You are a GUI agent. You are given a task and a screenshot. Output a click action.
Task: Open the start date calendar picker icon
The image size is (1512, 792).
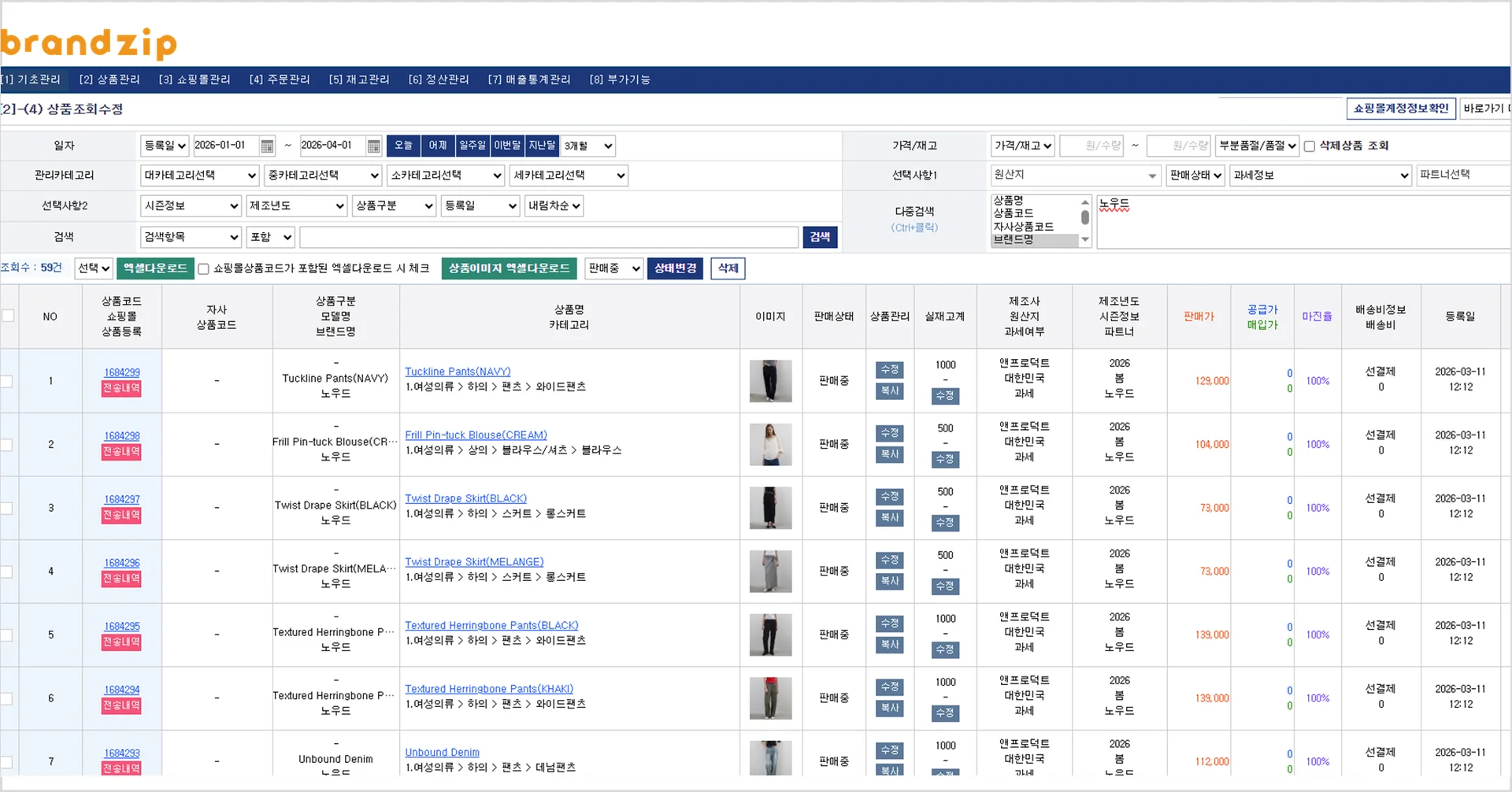pos(267,146)
